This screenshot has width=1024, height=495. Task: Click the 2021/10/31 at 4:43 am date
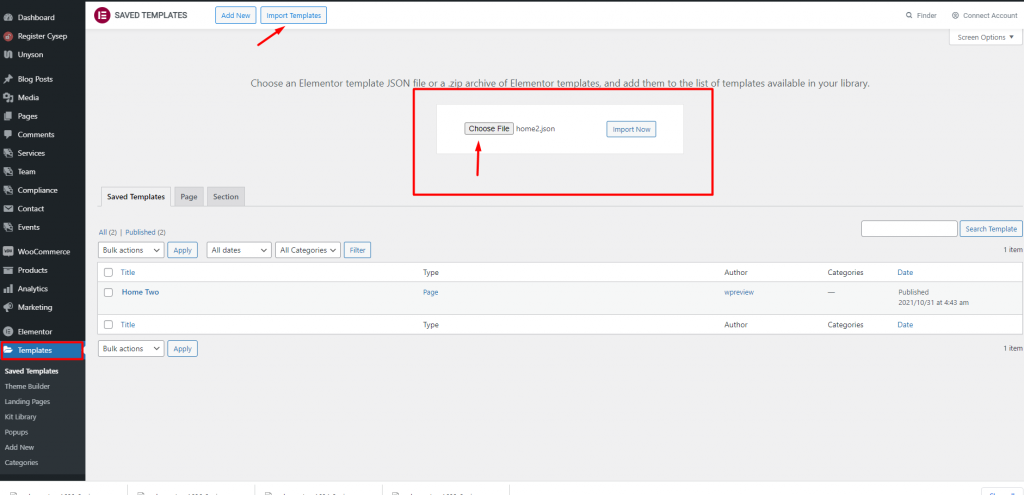pos(933,303)
